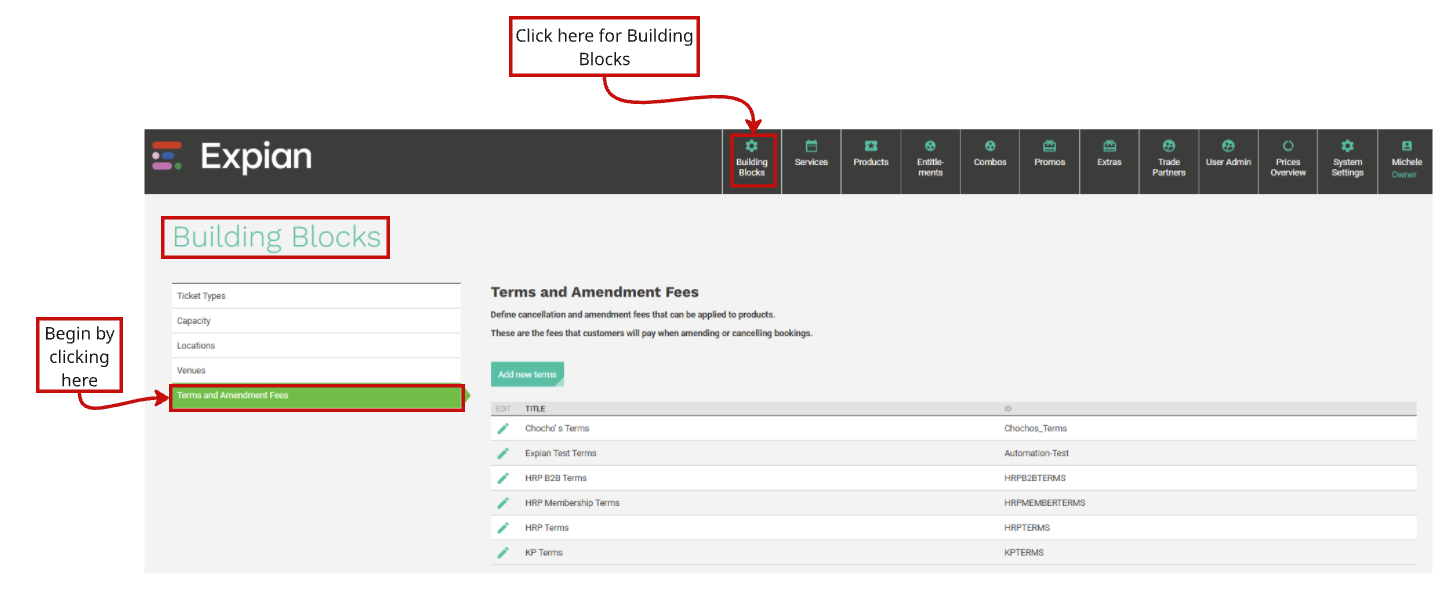Edit HRP Terms with the pencil icon

click(x=503, y=528)
